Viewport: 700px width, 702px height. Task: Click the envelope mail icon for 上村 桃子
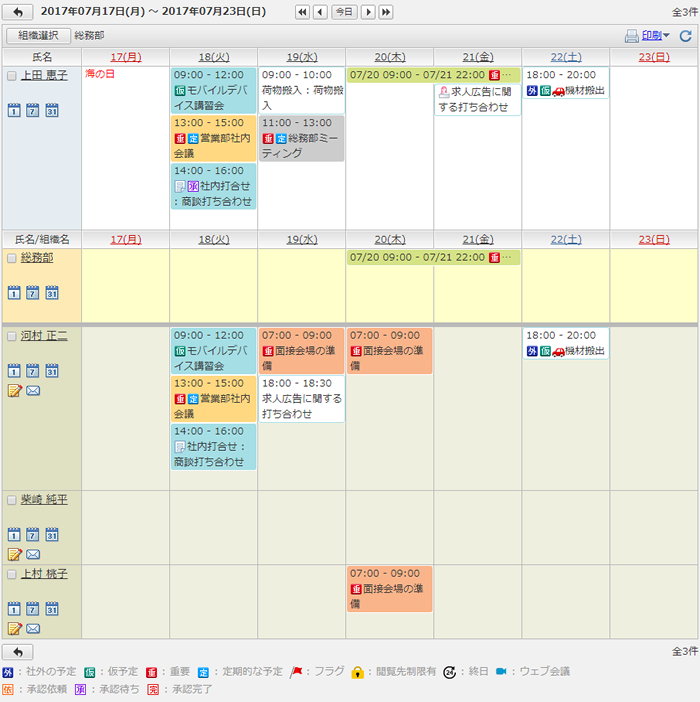coord(33,629)
